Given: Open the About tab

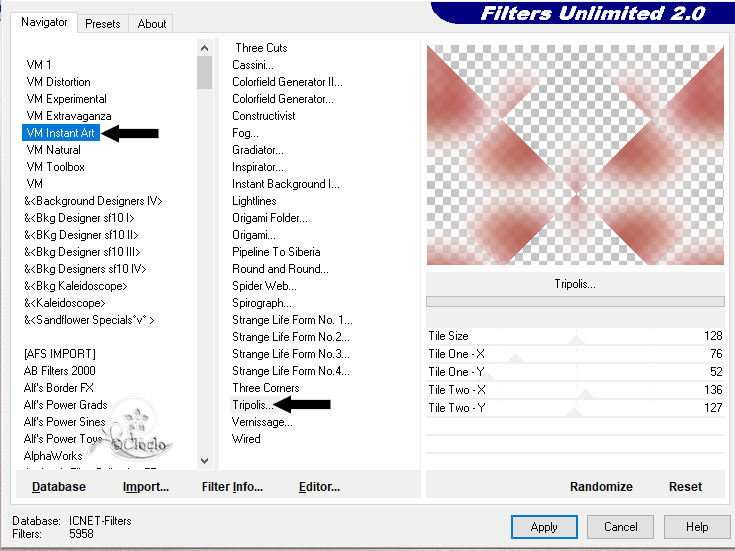Looking at the screenshot, I should click(x=152, y=23).
